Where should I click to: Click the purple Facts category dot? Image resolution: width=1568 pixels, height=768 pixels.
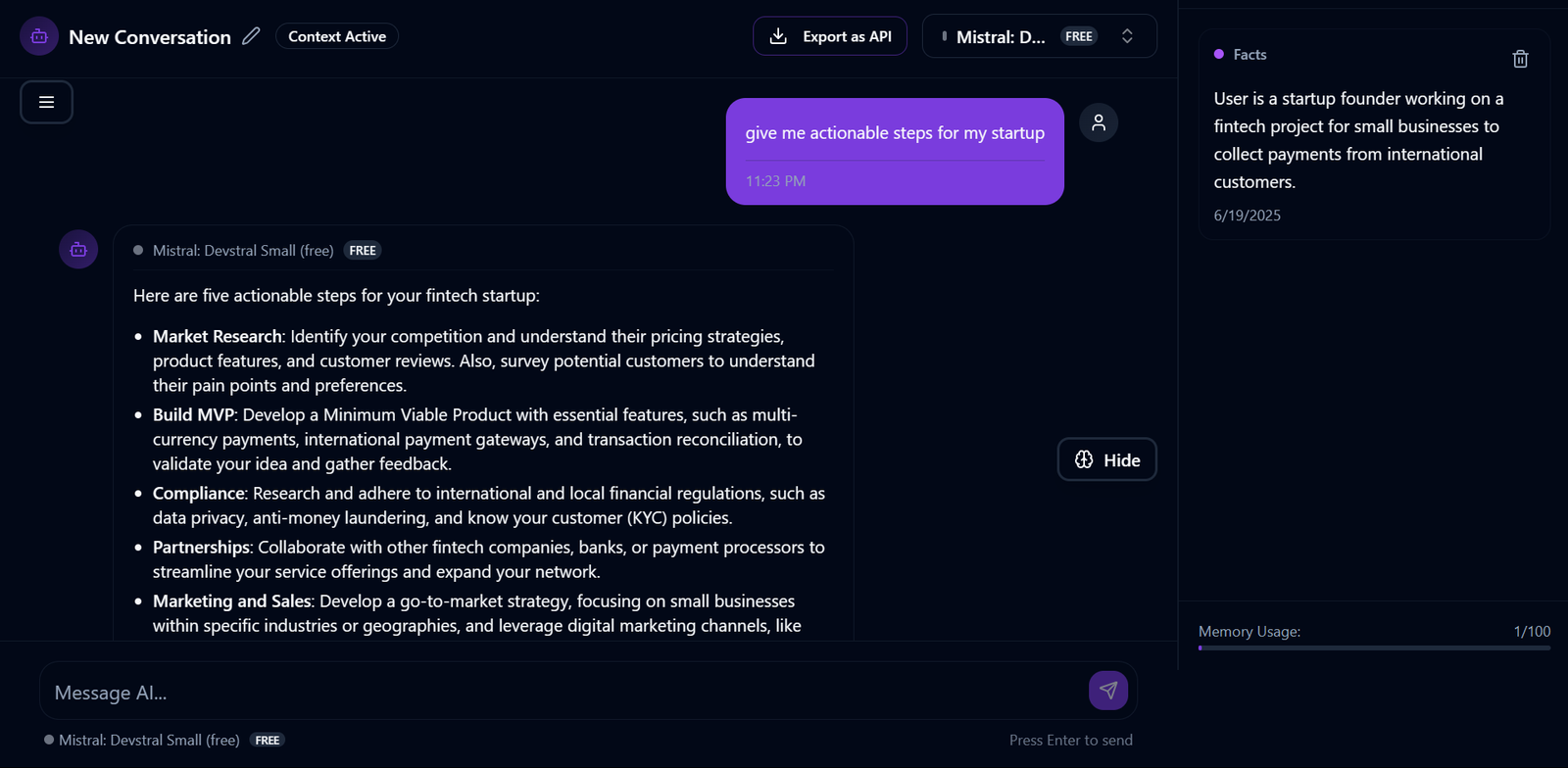[x=1219, y=54]
